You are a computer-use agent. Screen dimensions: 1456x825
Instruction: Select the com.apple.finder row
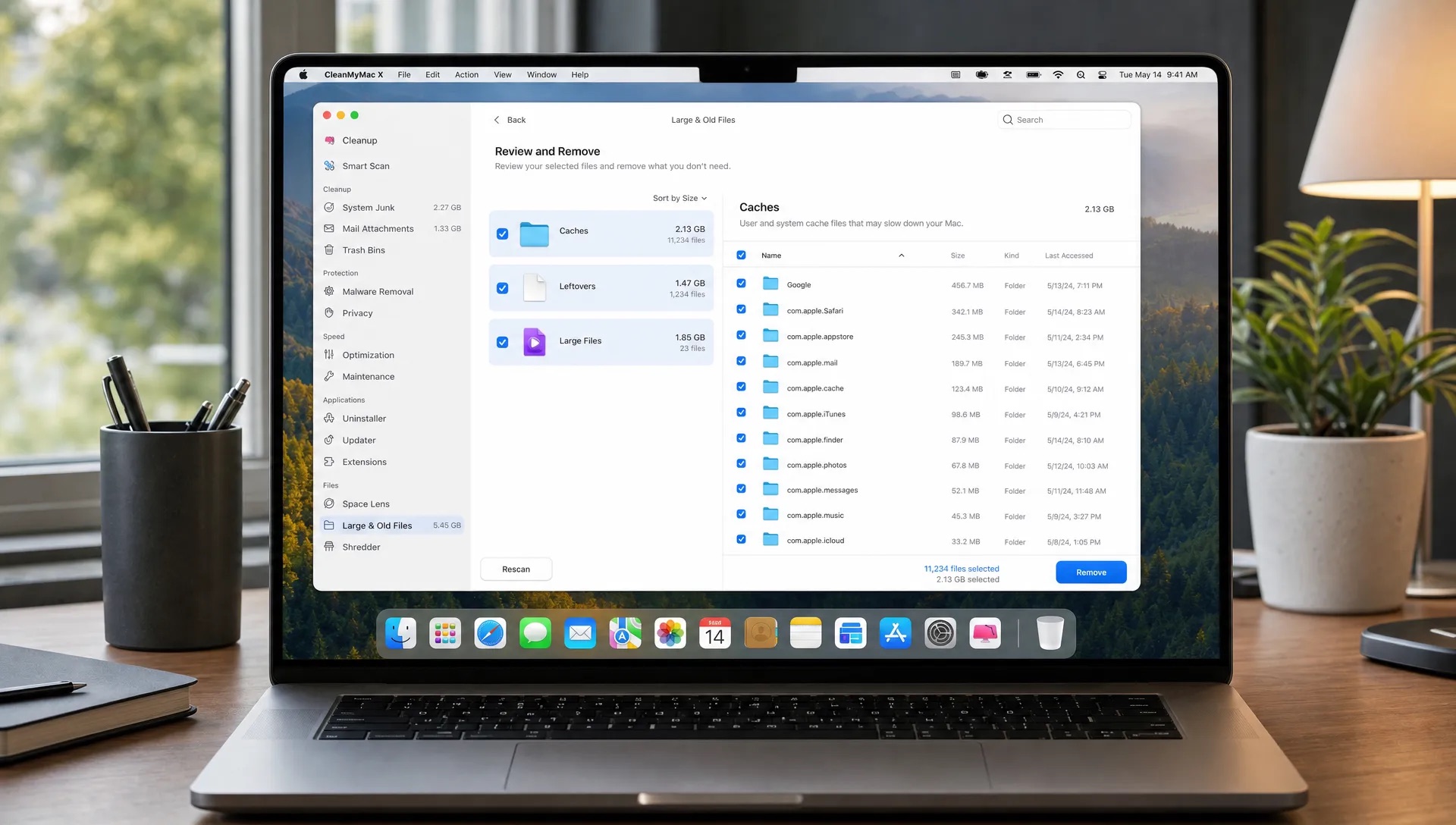click(x=930, y=440)
